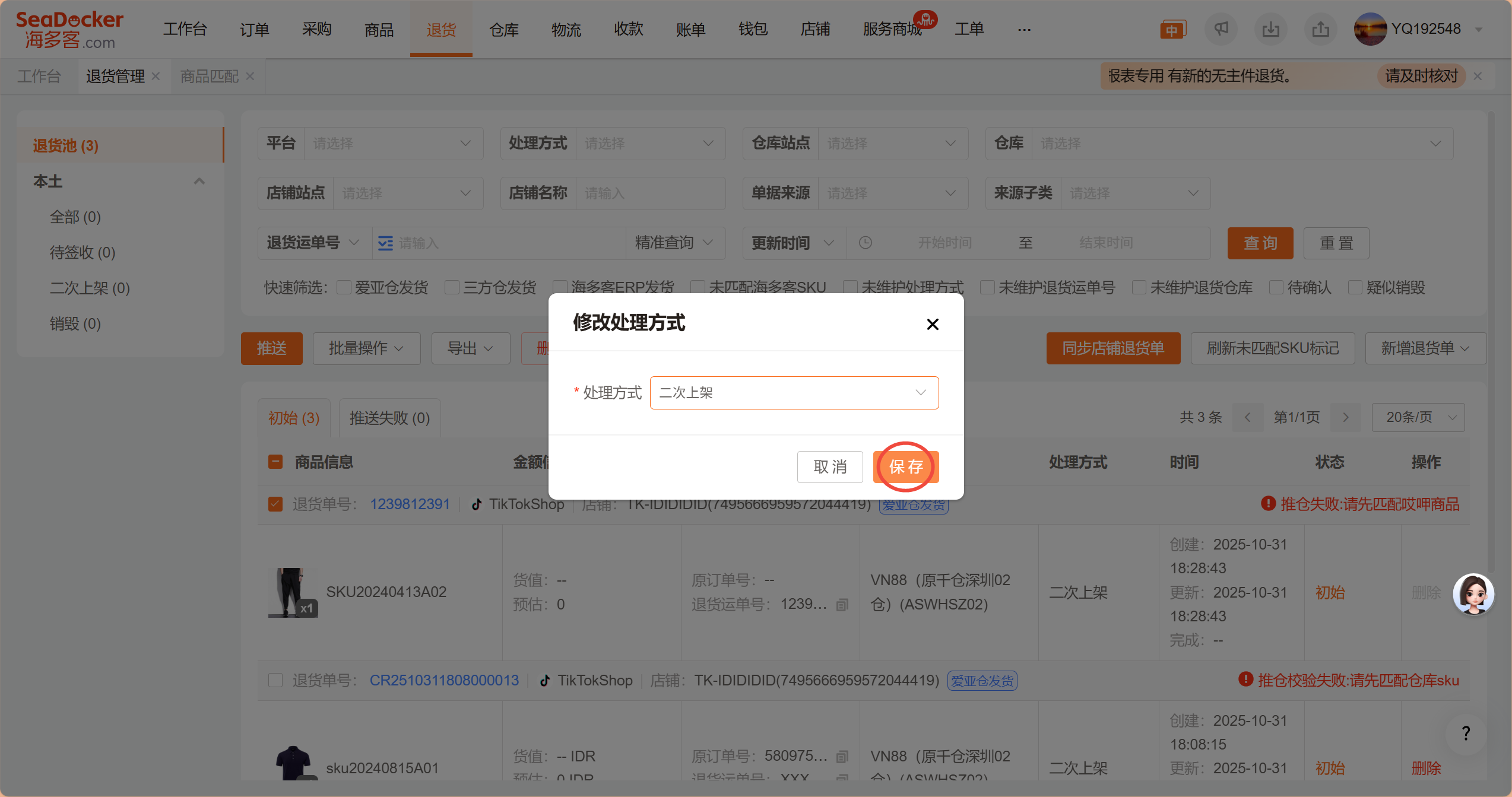Screen dimensions: 1512x797
Task: Expand the 20条/页 page size dropdown
Action: 1418,418
